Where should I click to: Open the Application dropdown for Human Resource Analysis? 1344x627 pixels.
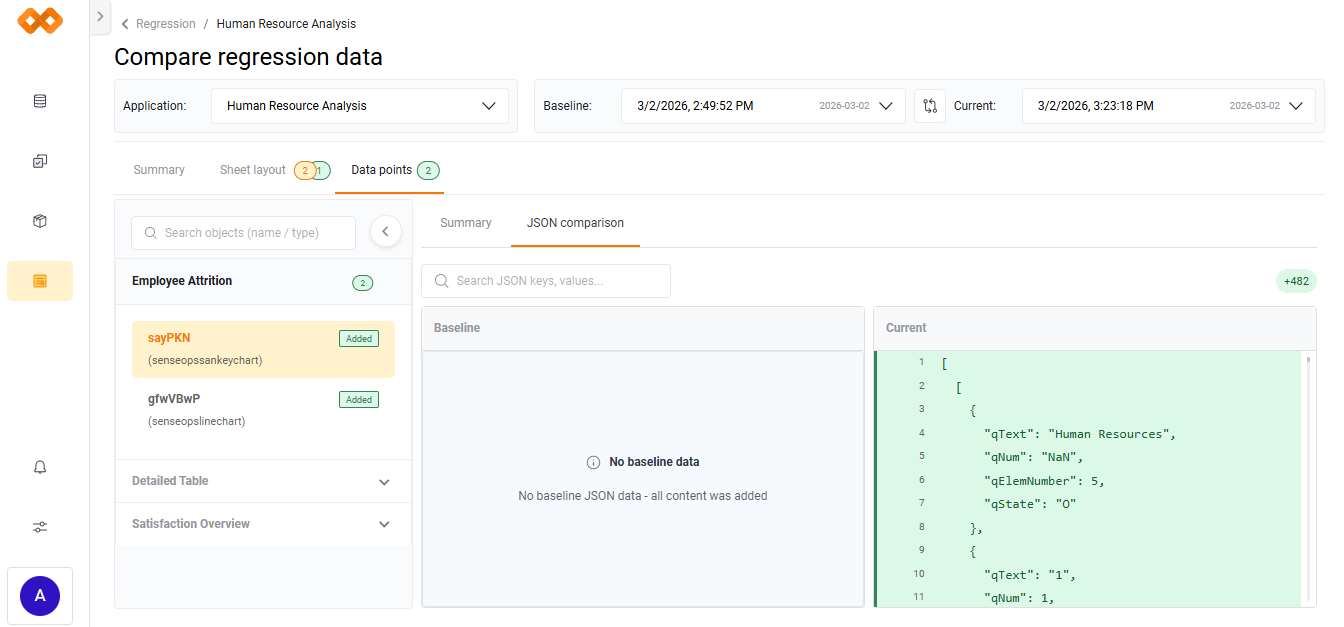(x=360, y=105)
